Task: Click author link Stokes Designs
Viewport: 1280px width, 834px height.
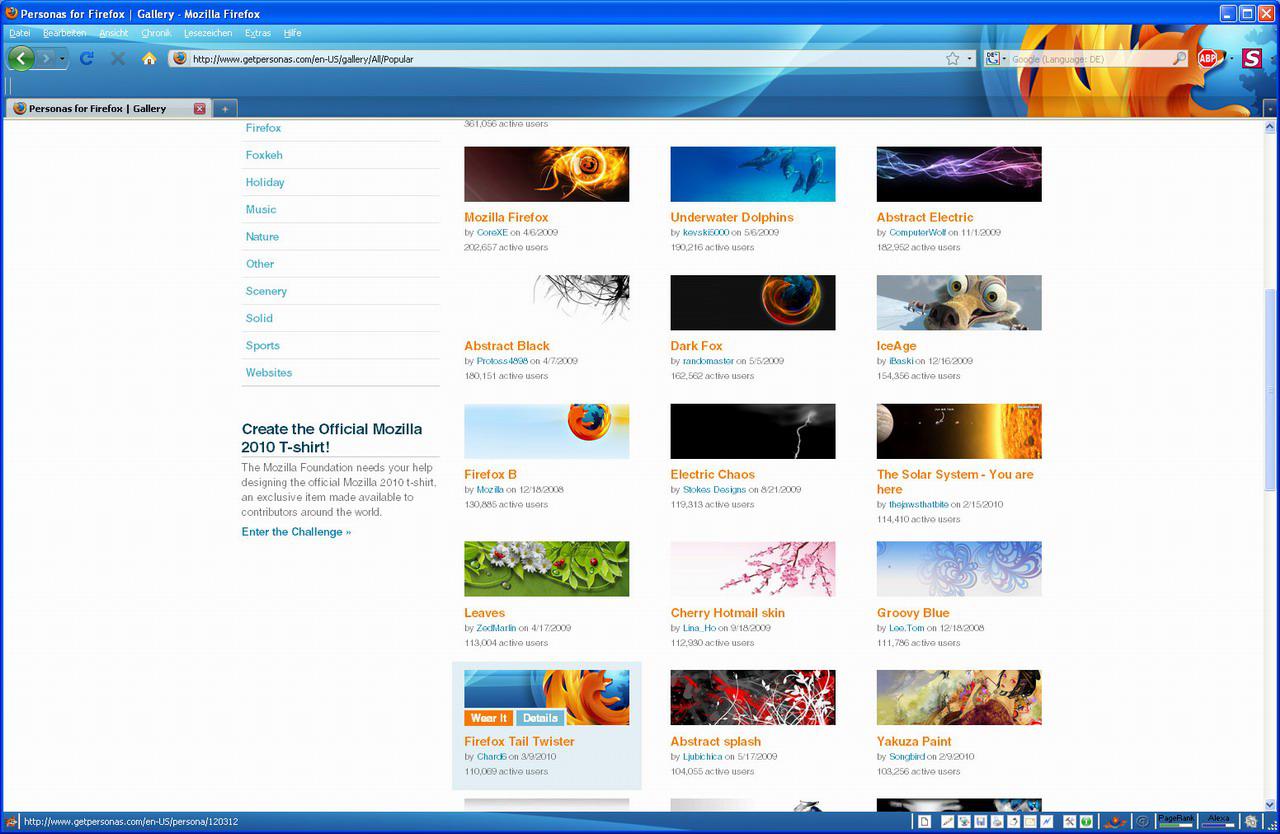Action: pyautogui.click(x=714, y=490)
